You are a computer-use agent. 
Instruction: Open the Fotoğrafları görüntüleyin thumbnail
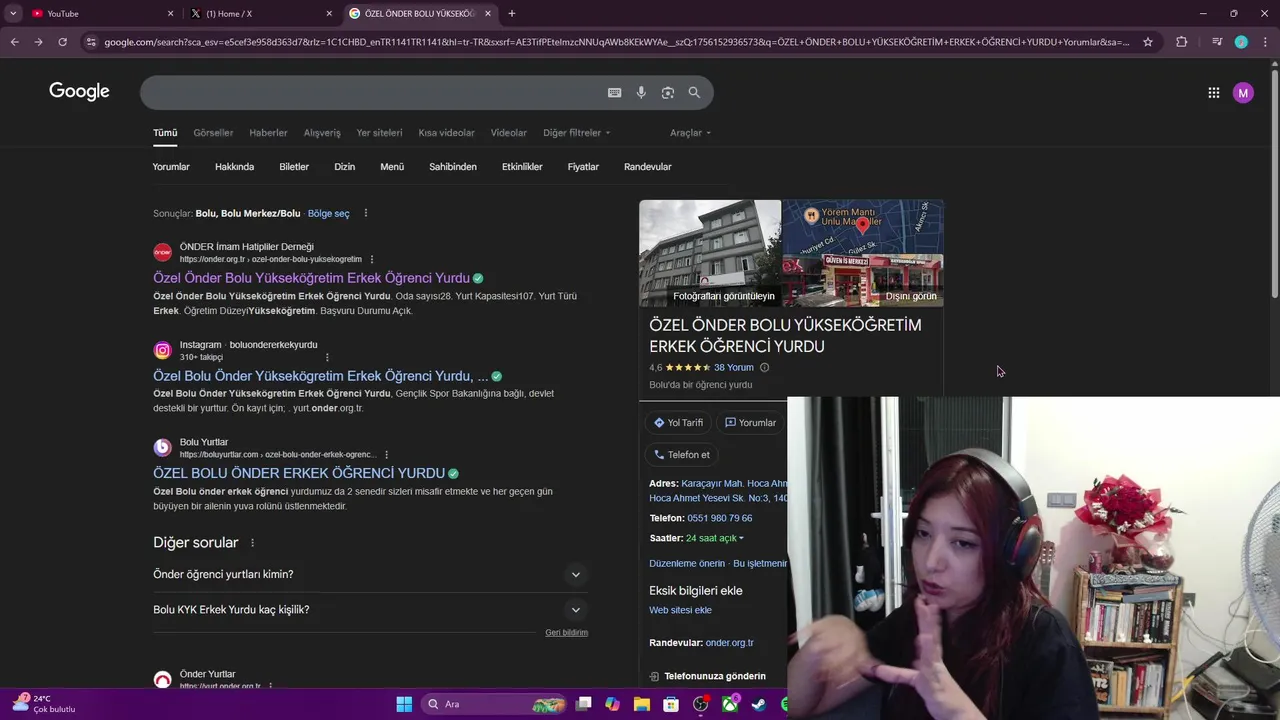pos(710,253)
